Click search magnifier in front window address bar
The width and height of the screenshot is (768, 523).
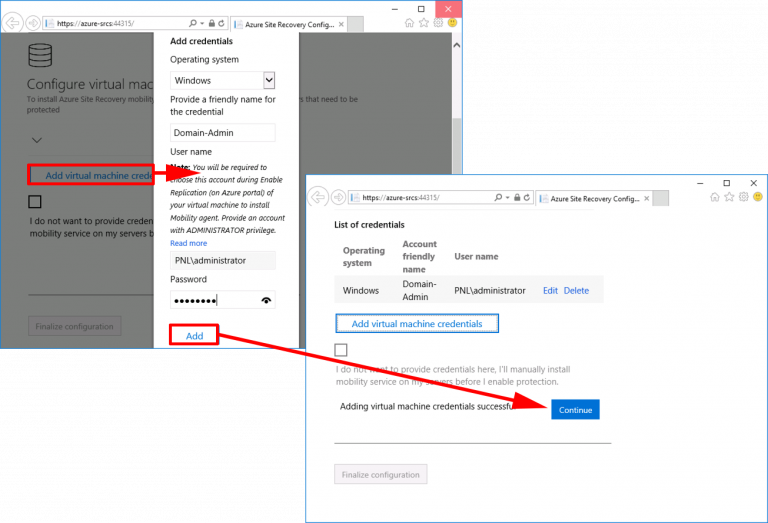pos(498,197)
